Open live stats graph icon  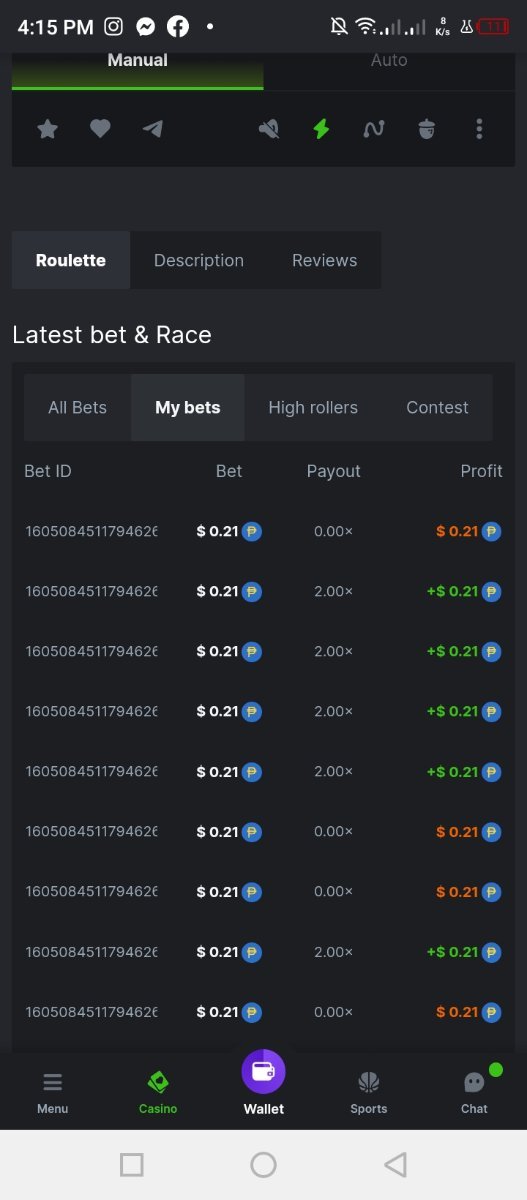coord(374,129)
